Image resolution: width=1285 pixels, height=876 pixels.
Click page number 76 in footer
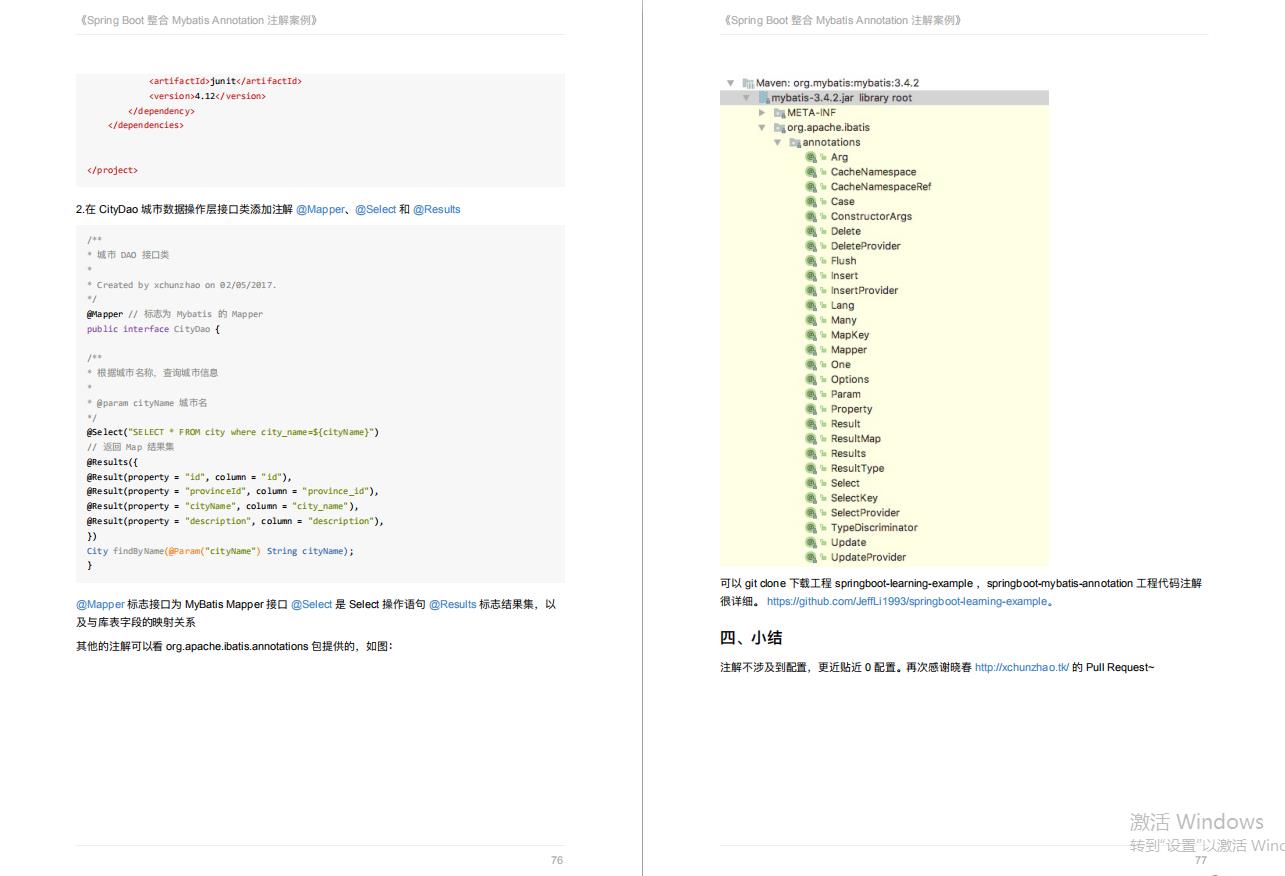(x=557, y=860)
